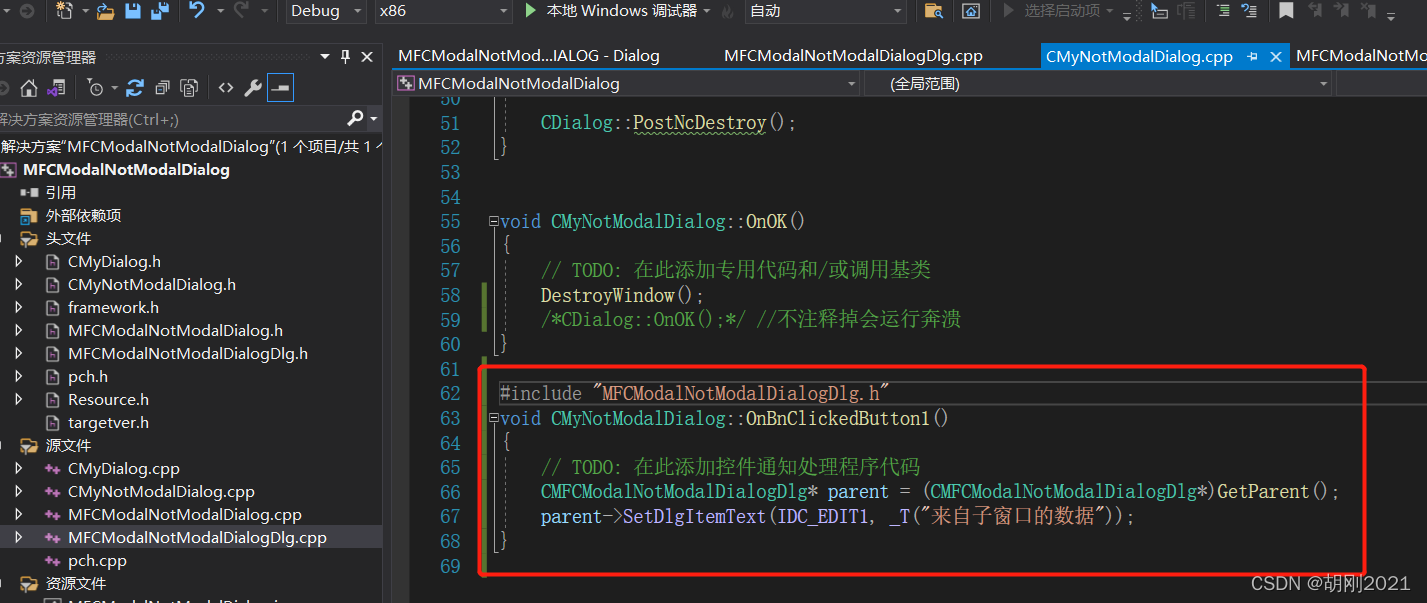The width and height of the screenshot is (1427, 603).
Task: Click the Find in Files folder-search icon
Action: [x=933, y=11]
